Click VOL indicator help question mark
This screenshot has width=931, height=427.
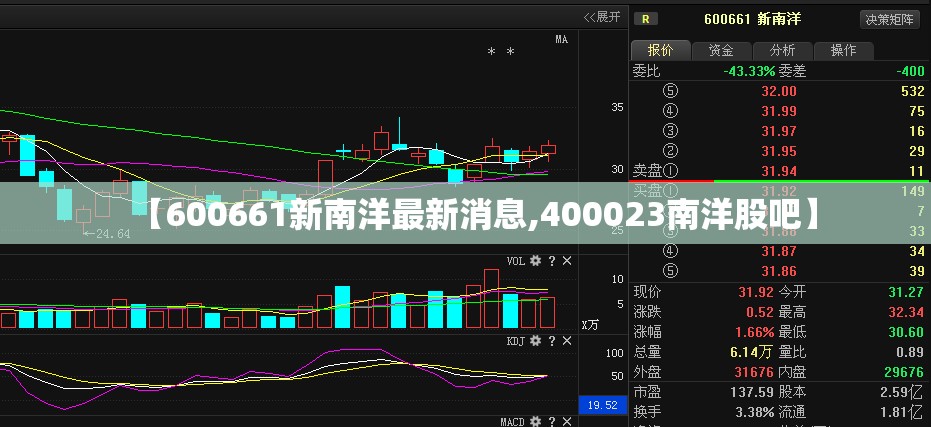552,261
